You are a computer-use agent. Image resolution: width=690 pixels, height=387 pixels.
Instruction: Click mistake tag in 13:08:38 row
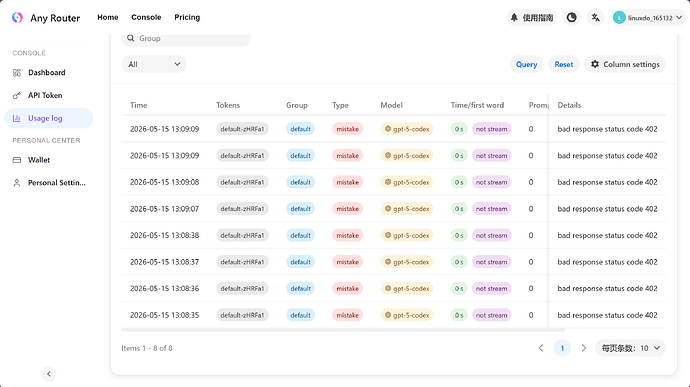pos(348,236)
